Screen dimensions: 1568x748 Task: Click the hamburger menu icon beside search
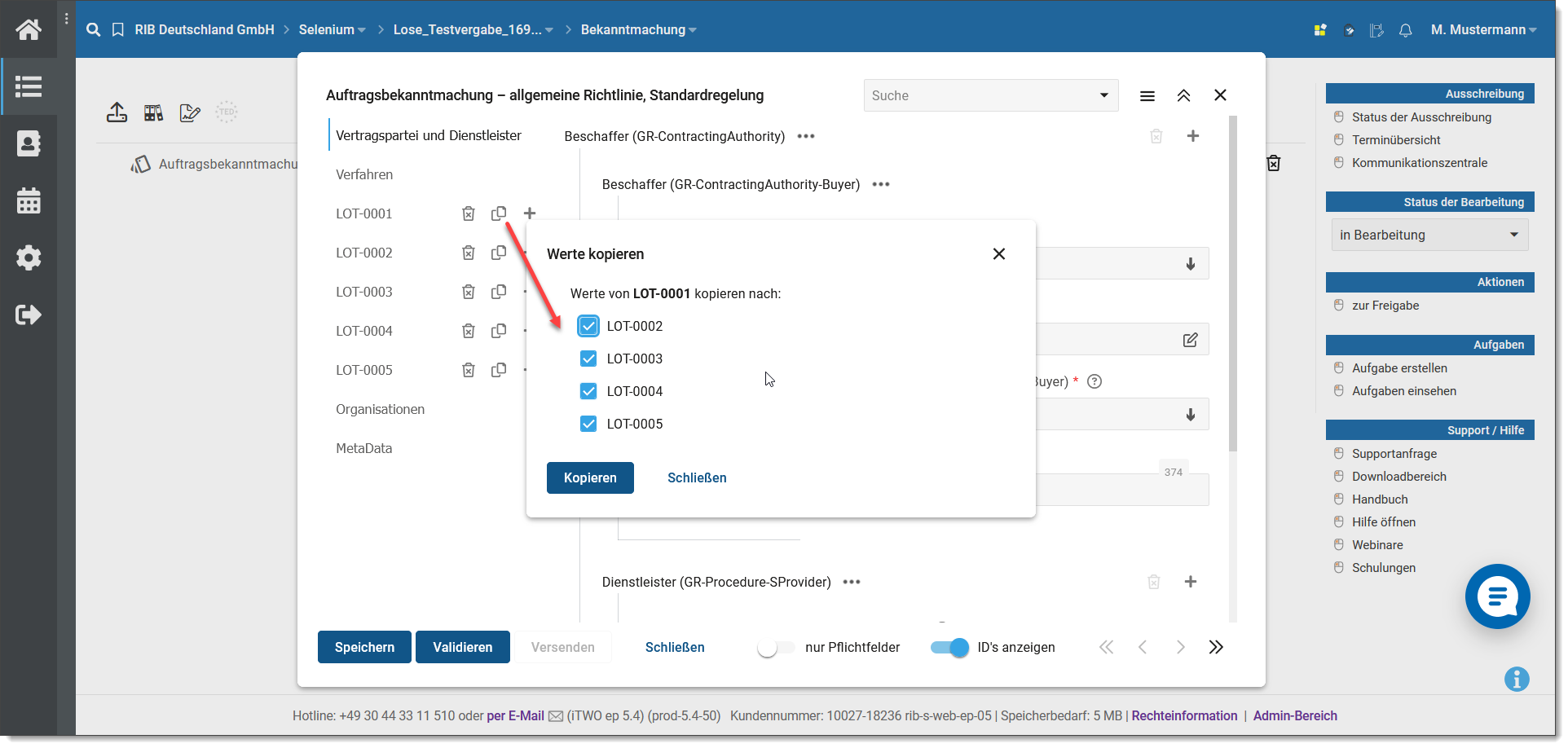(1147, 96)
